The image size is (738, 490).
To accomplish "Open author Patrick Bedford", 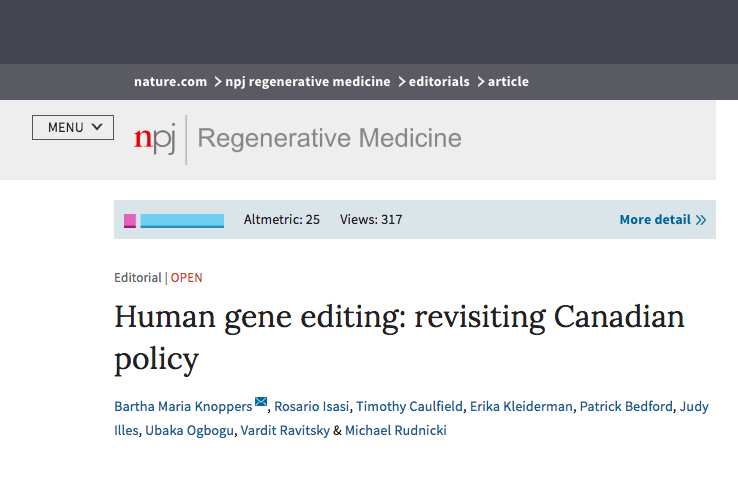I will 626,407.
